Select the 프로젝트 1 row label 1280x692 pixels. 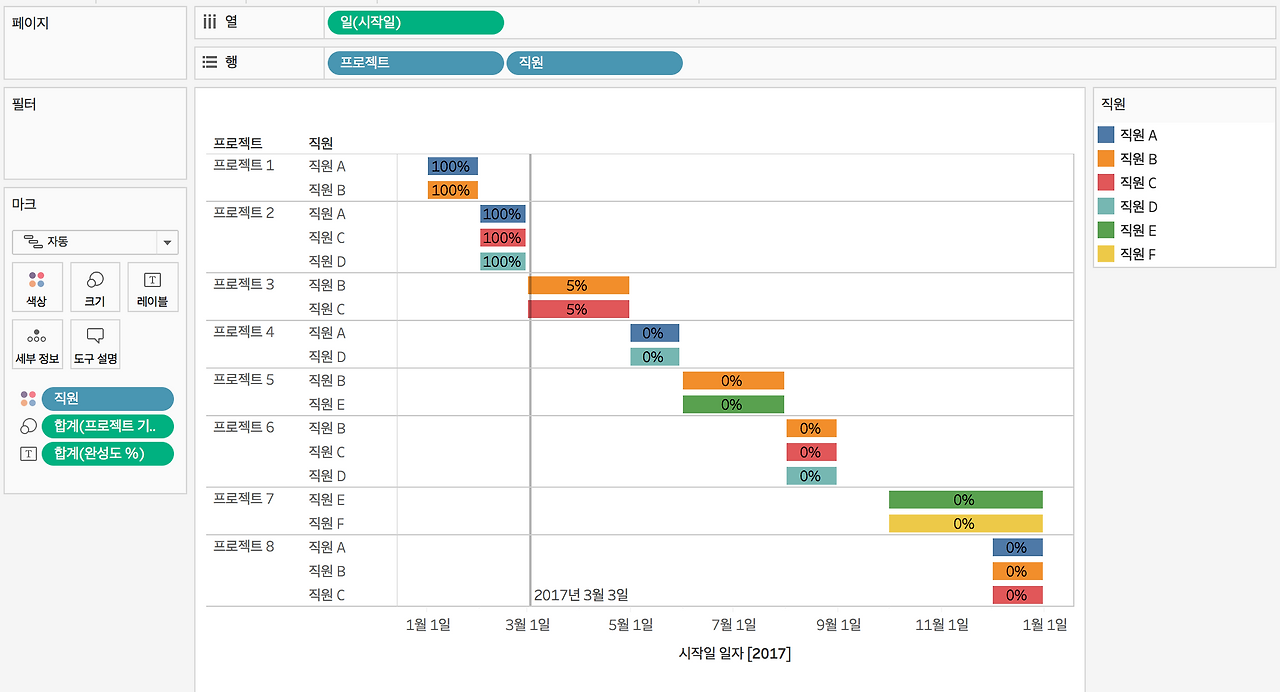coord(244,165)
